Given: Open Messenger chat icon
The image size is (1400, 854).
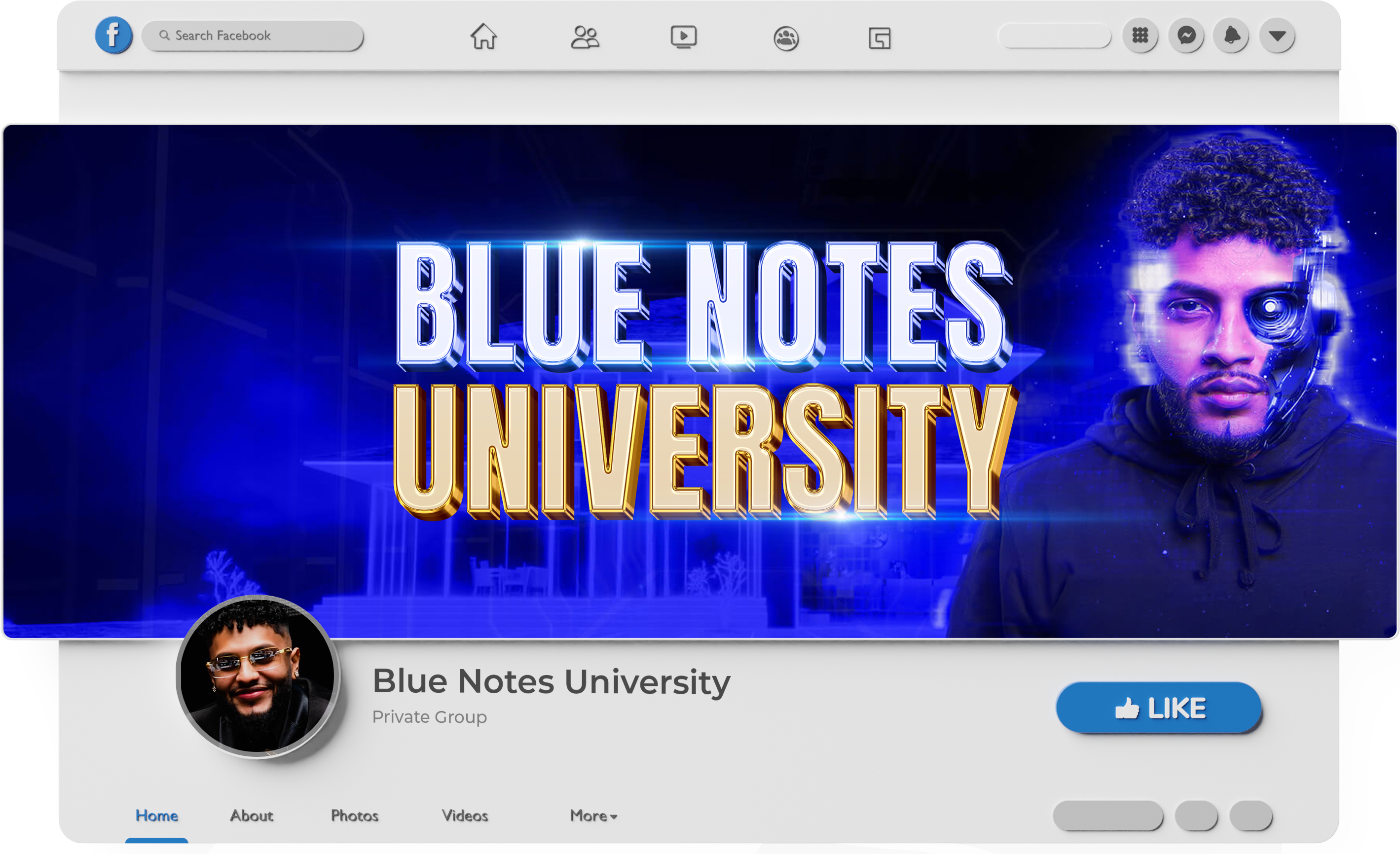Looking at the screenshot, I should coord(1186,36).
